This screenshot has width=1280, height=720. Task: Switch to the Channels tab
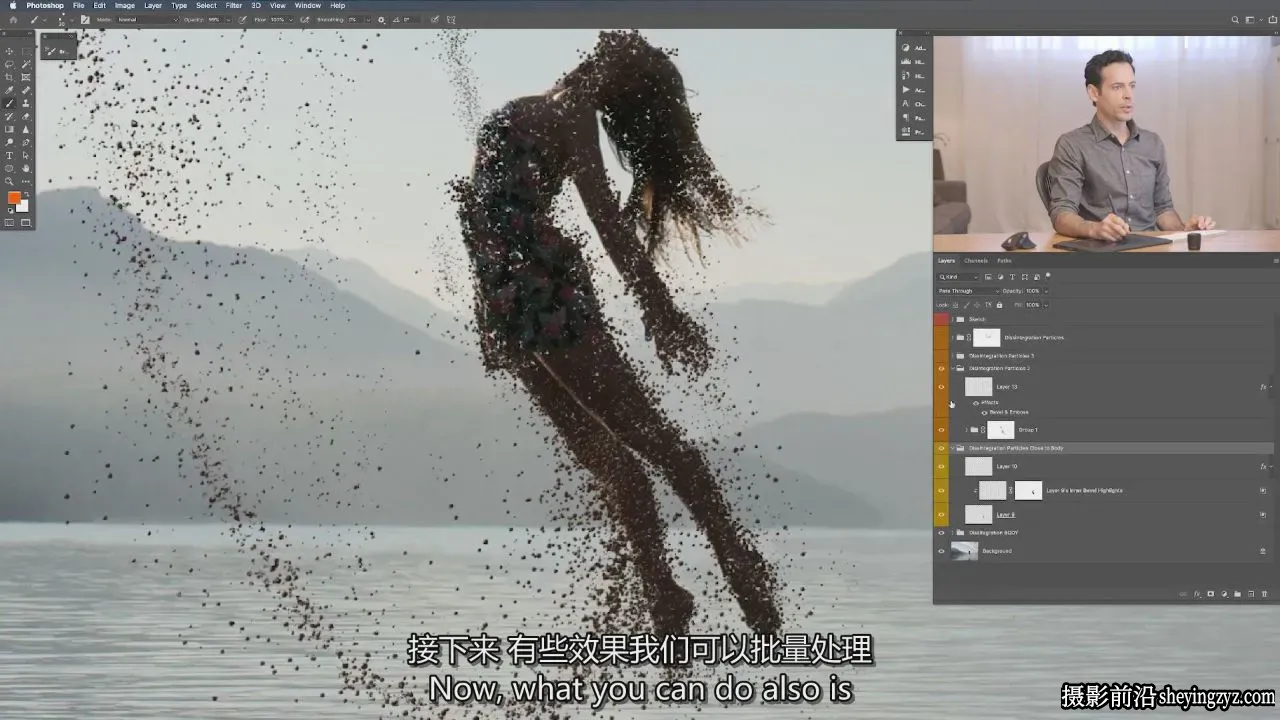[x=976, y=261]
